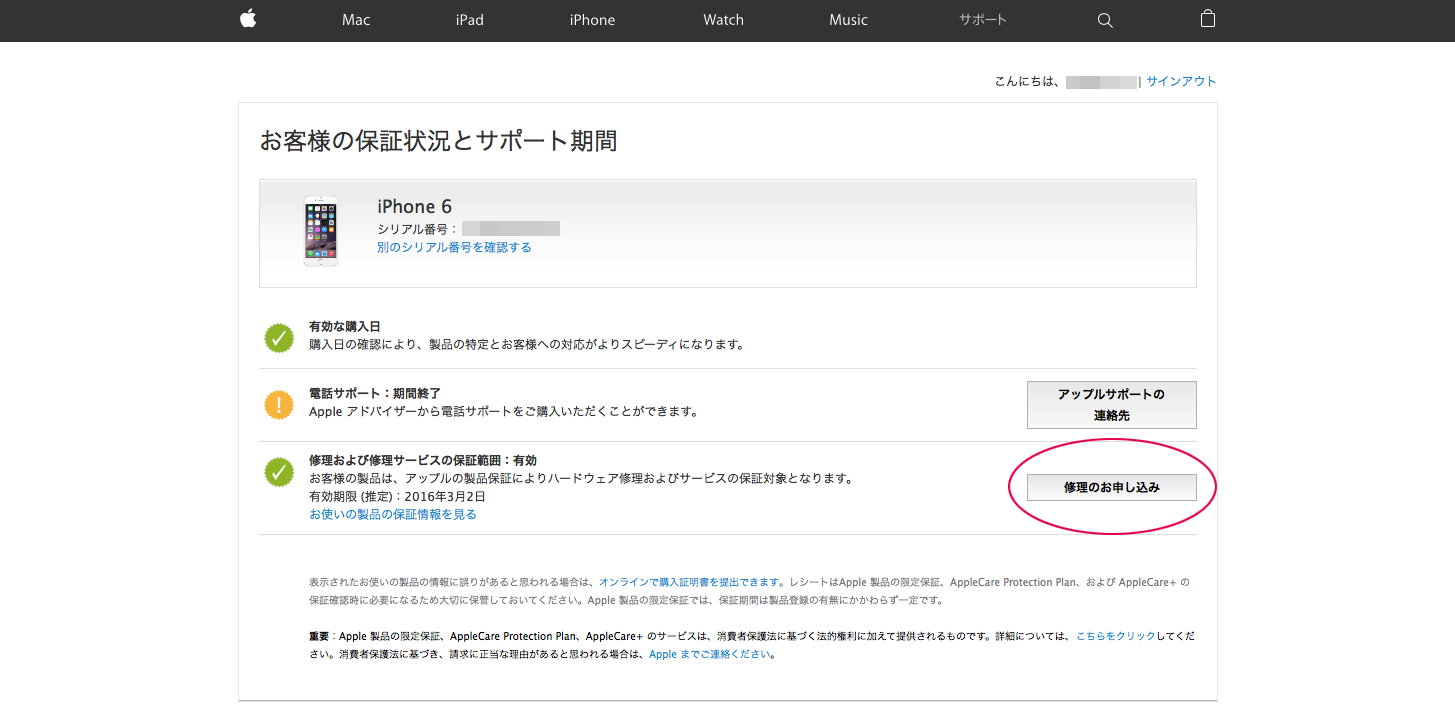Click the こんにちは greeting text
The image size is (1455, 716).
pos(1026,82)
